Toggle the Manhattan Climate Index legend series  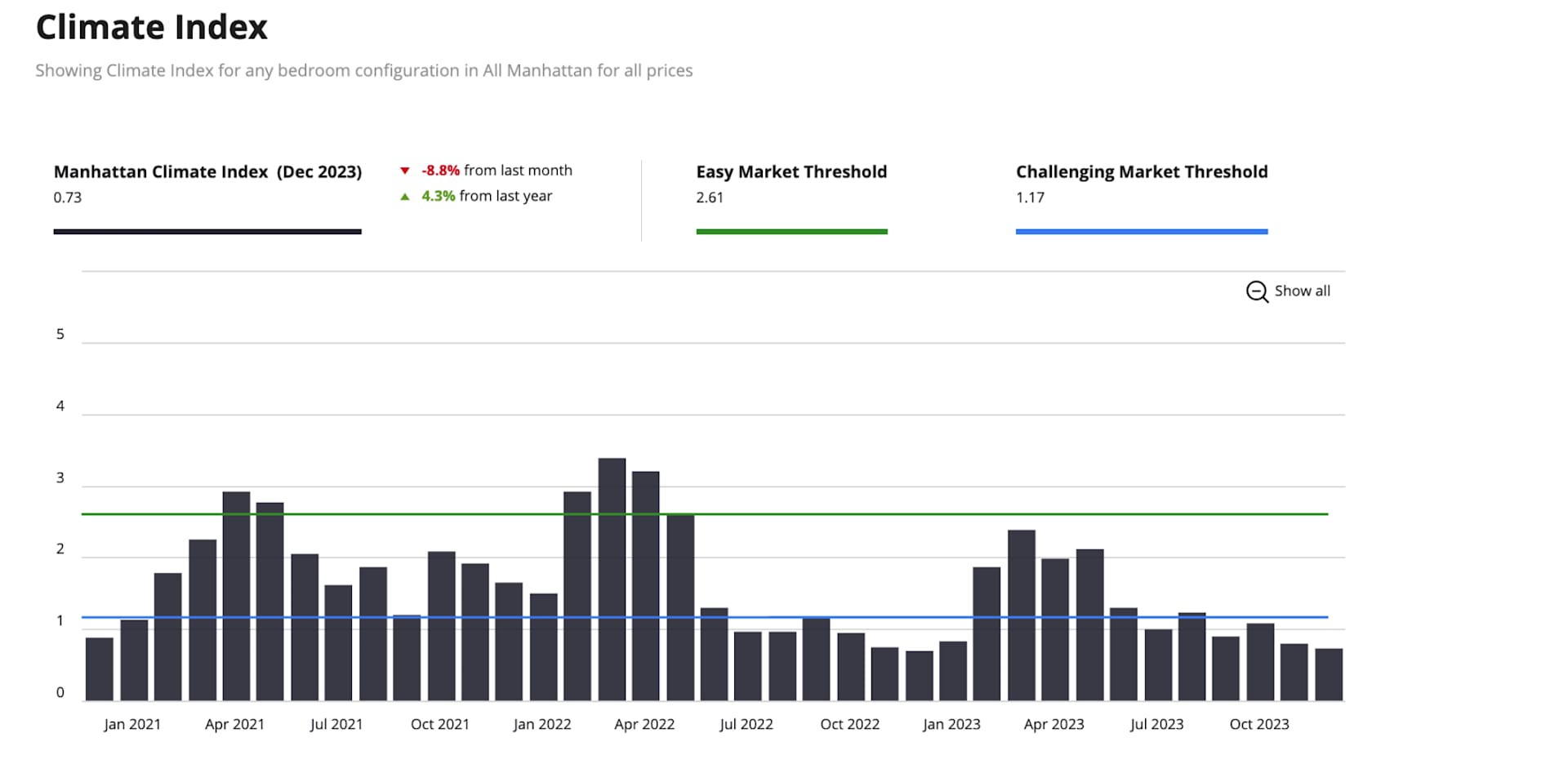click(207, 172)
